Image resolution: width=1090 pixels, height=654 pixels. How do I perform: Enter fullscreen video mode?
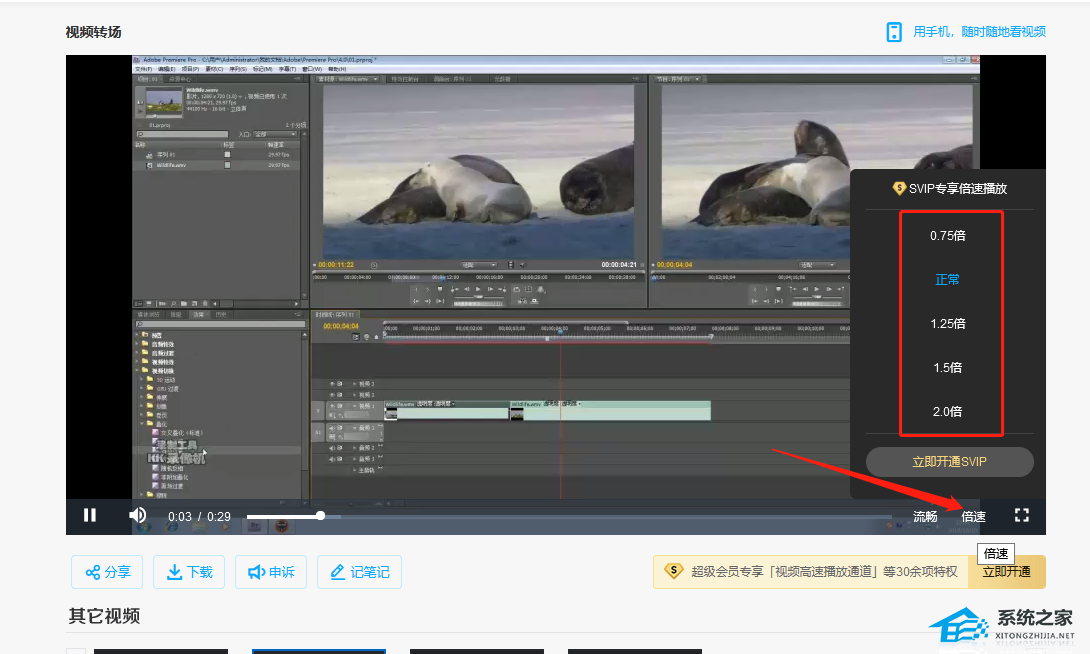point(1021,515)
